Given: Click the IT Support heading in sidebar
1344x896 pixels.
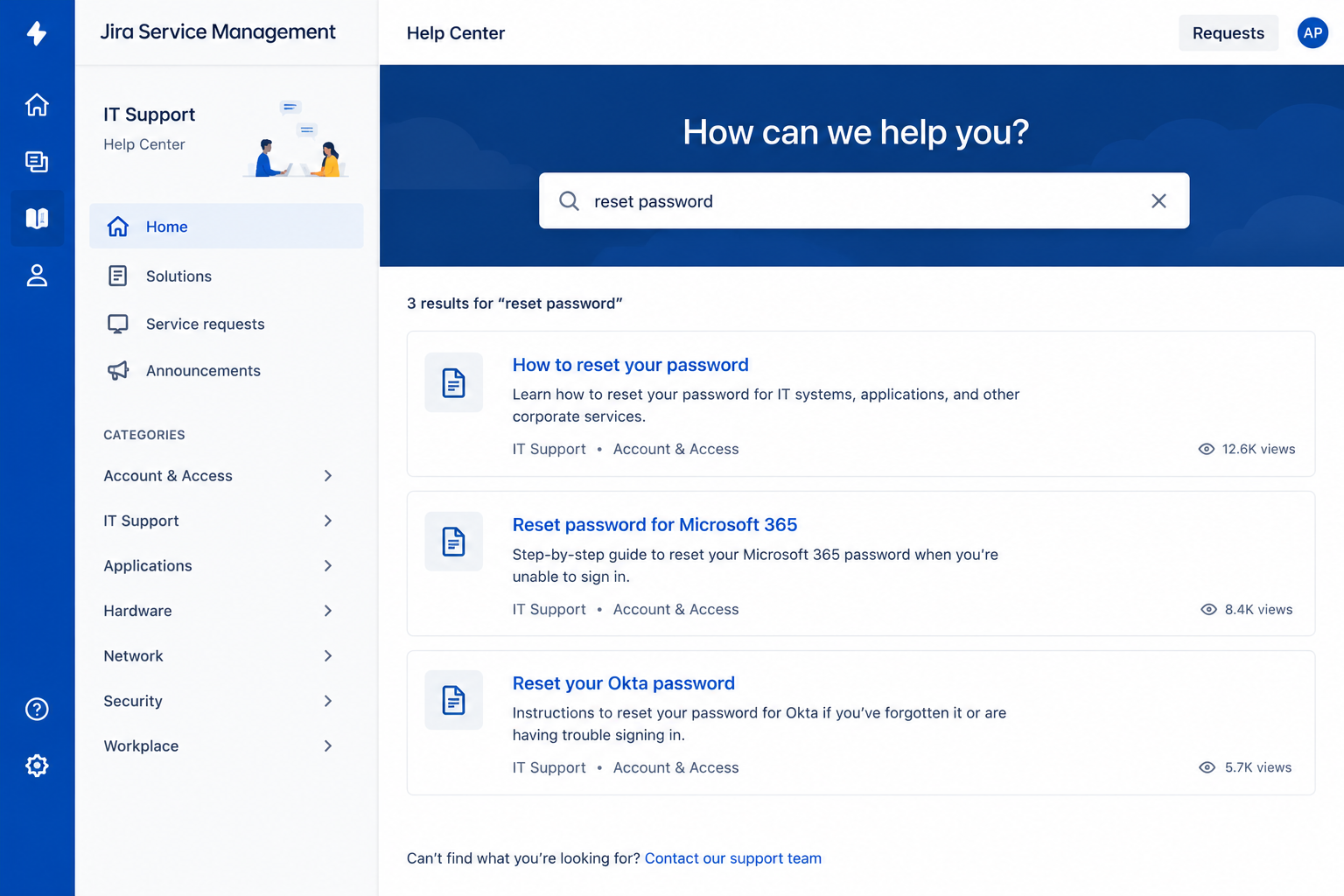Looking at the screenshot, I should coord(149,115).
